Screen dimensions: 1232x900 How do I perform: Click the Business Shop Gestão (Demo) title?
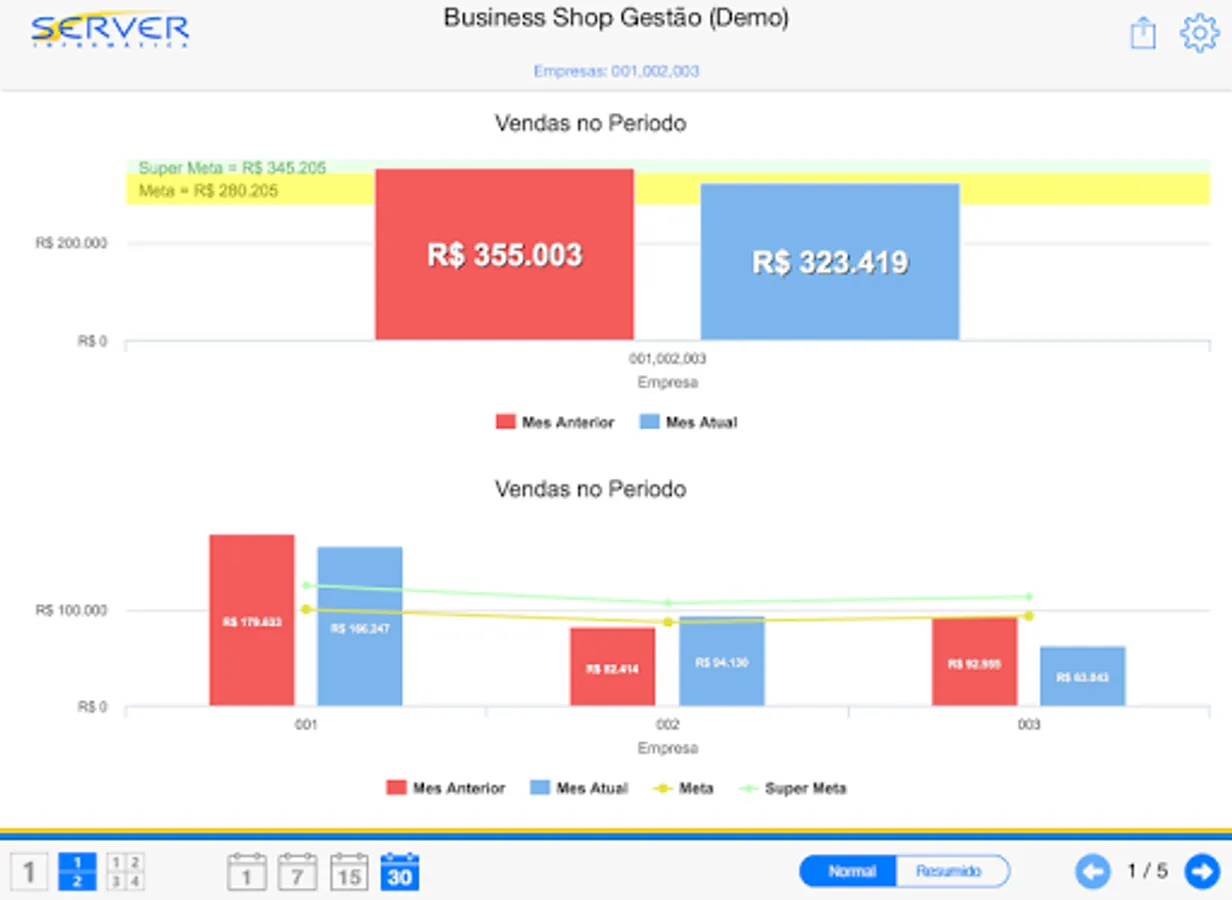(616, 18)
